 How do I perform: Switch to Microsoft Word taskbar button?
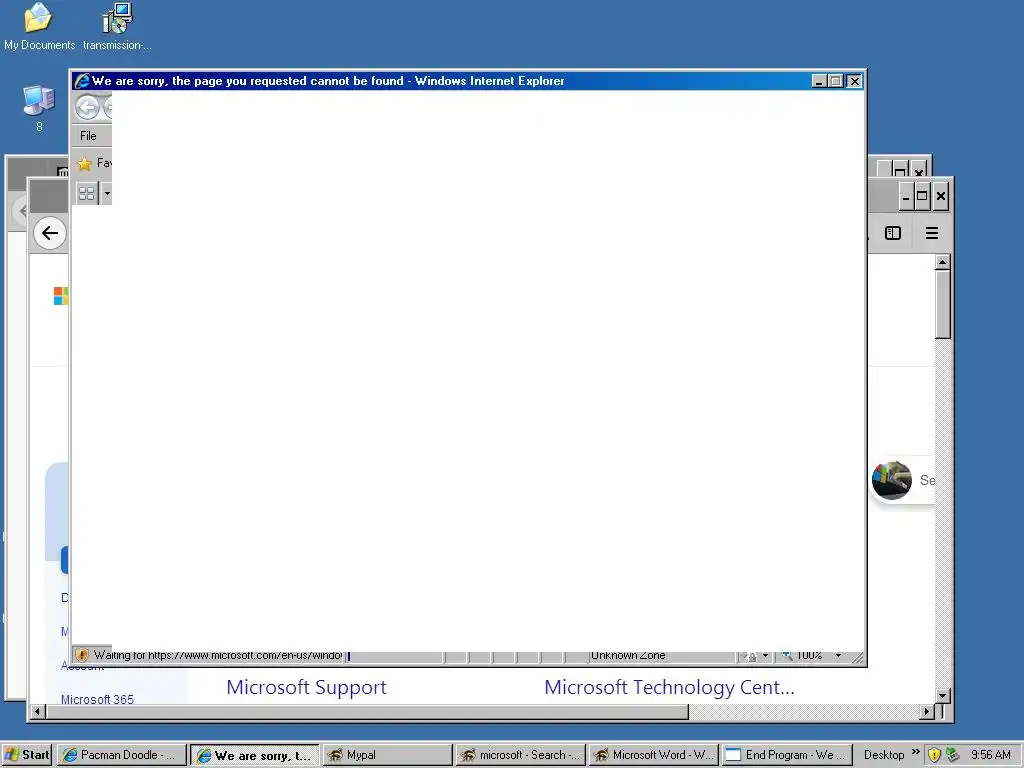point(654,755)
